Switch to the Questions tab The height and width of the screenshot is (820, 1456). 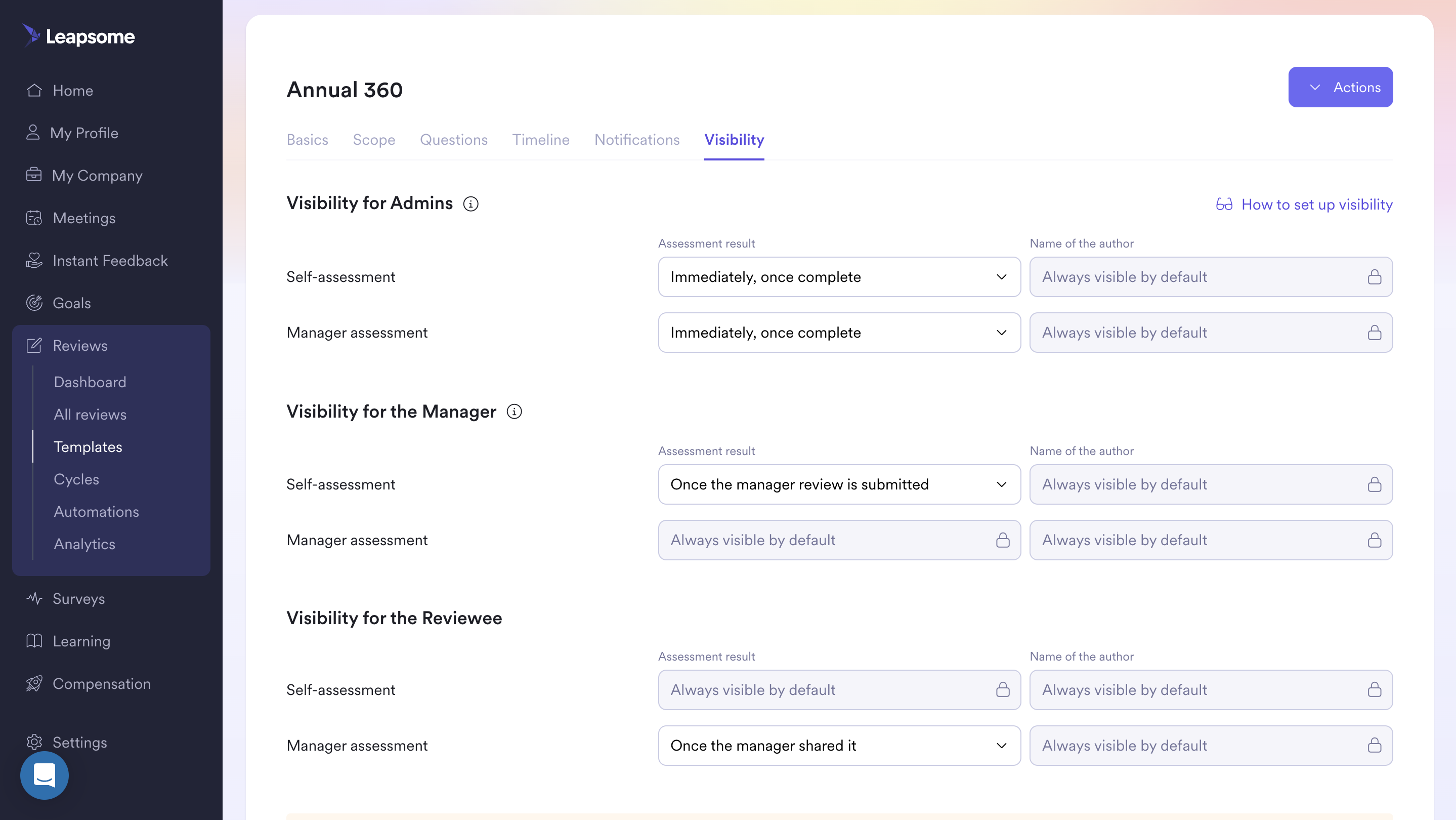click(x=453, y=140)
